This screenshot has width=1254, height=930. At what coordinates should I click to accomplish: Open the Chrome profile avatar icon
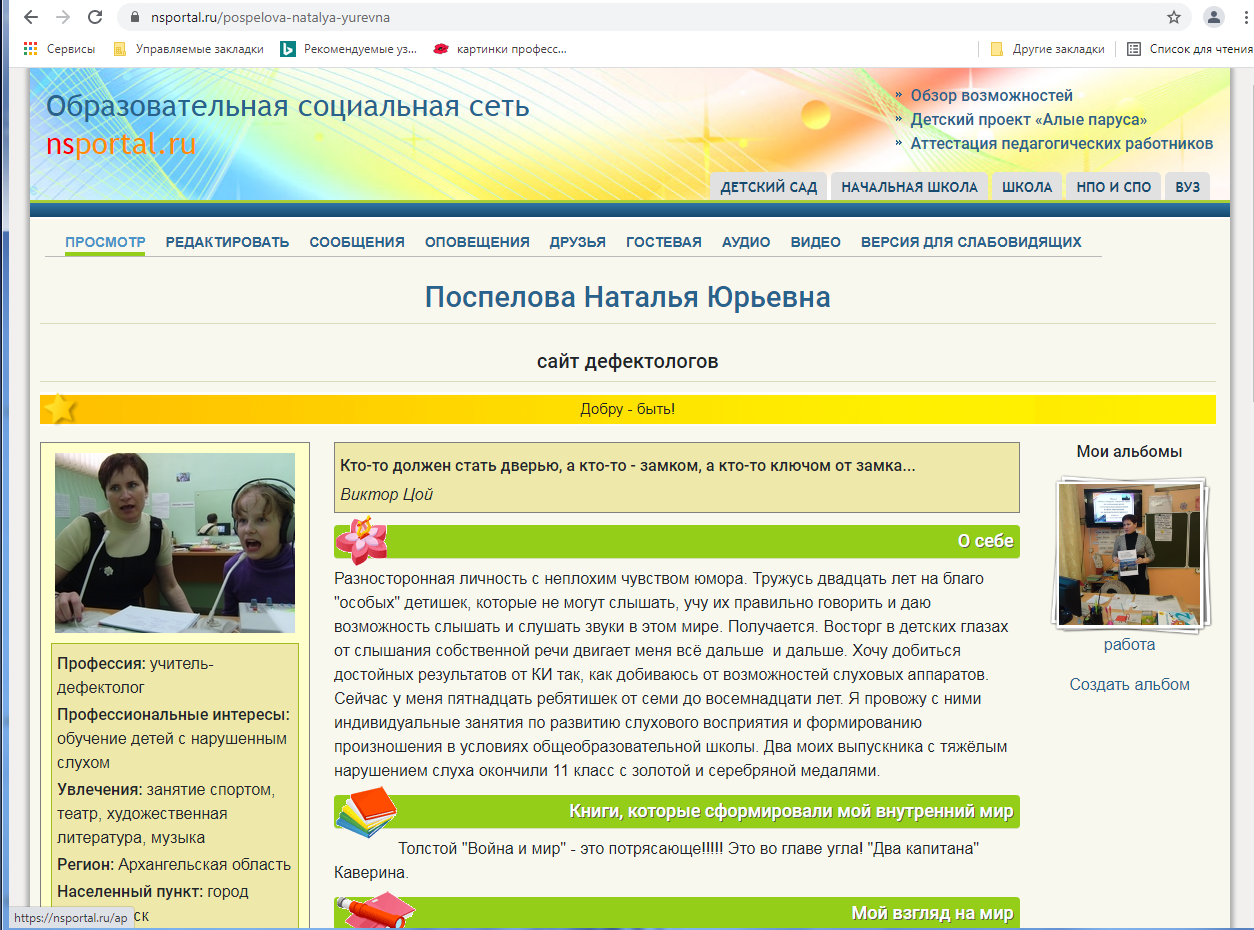click(1213, 17)
